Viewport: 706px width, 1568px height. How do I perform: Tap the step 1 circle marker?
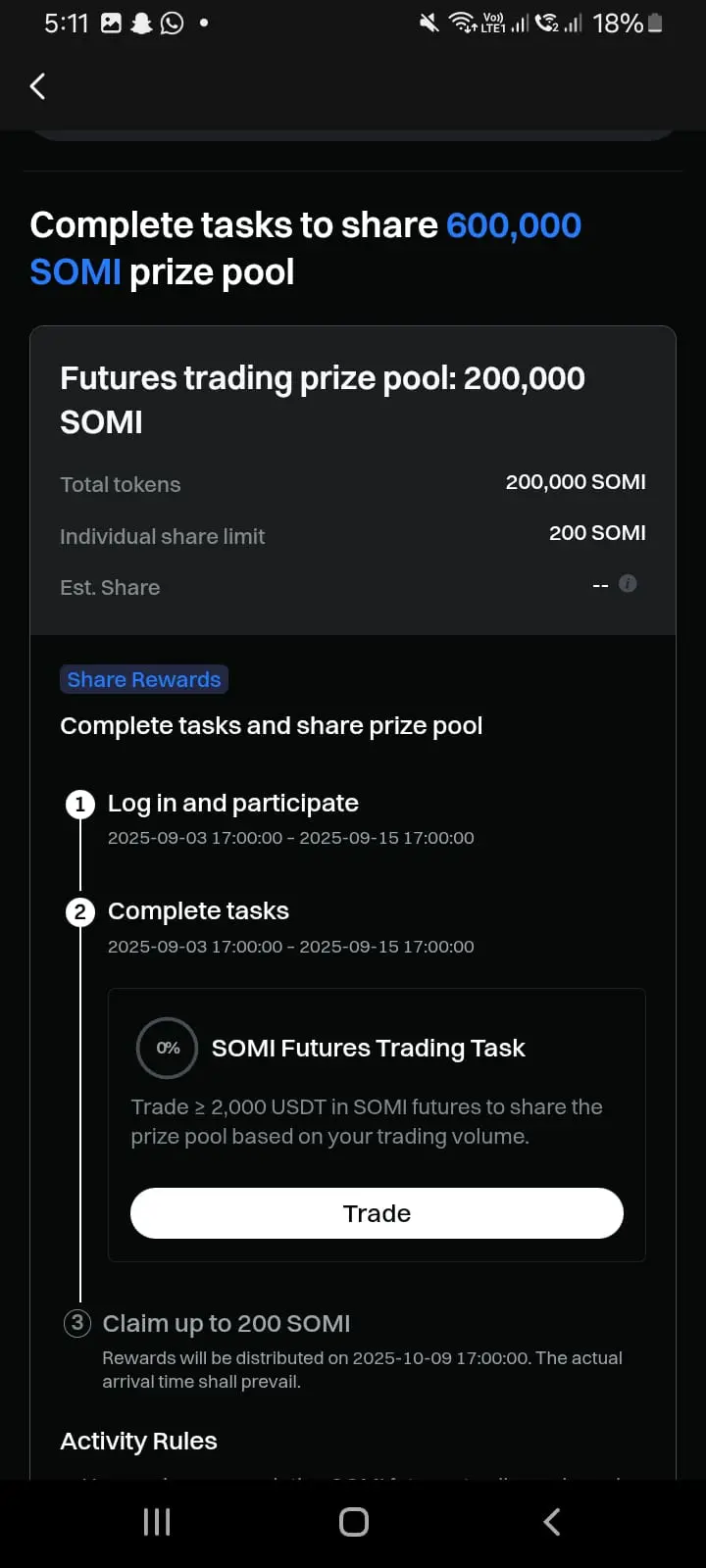click(79, 805)
